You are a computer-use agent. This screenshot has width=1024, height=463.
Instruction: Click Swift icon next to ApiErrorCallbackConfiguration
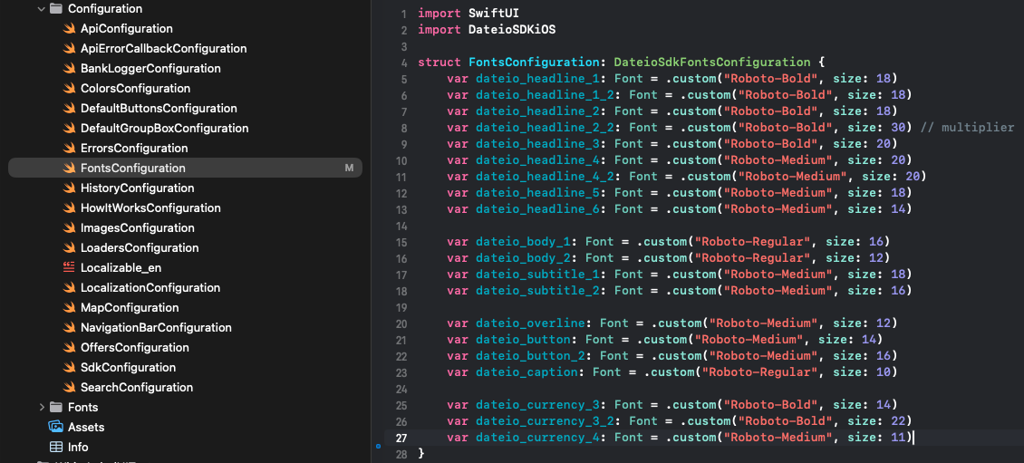point(69,49)
